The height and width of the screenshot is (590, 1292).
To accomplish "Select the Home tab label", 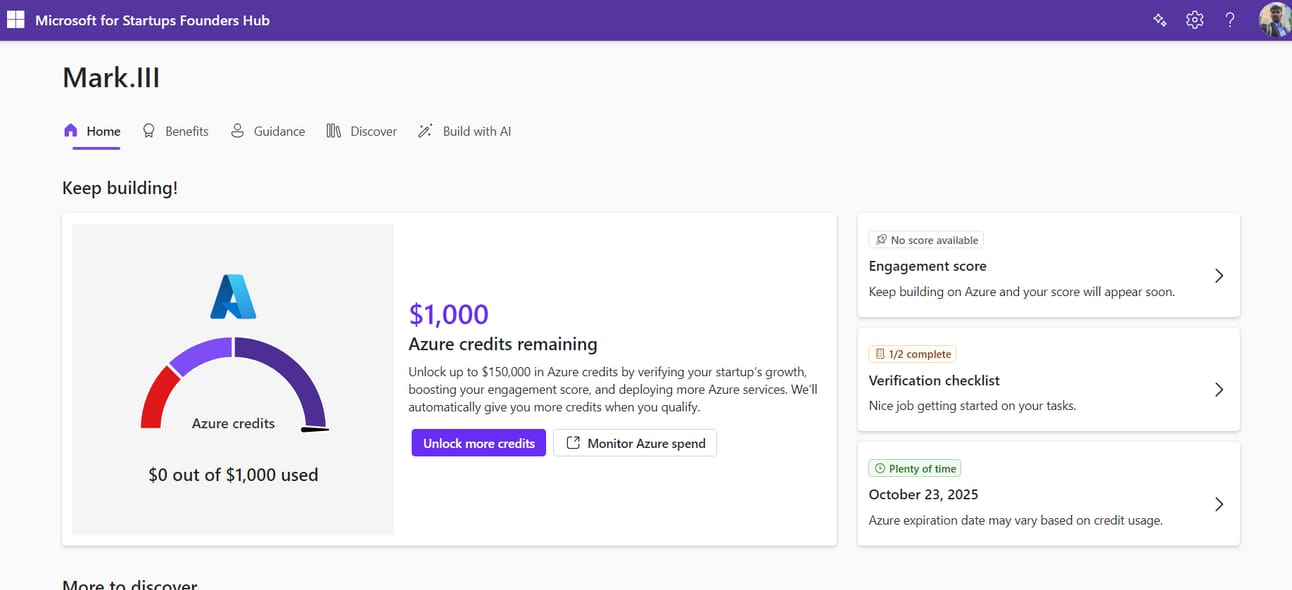I will 104,131.
